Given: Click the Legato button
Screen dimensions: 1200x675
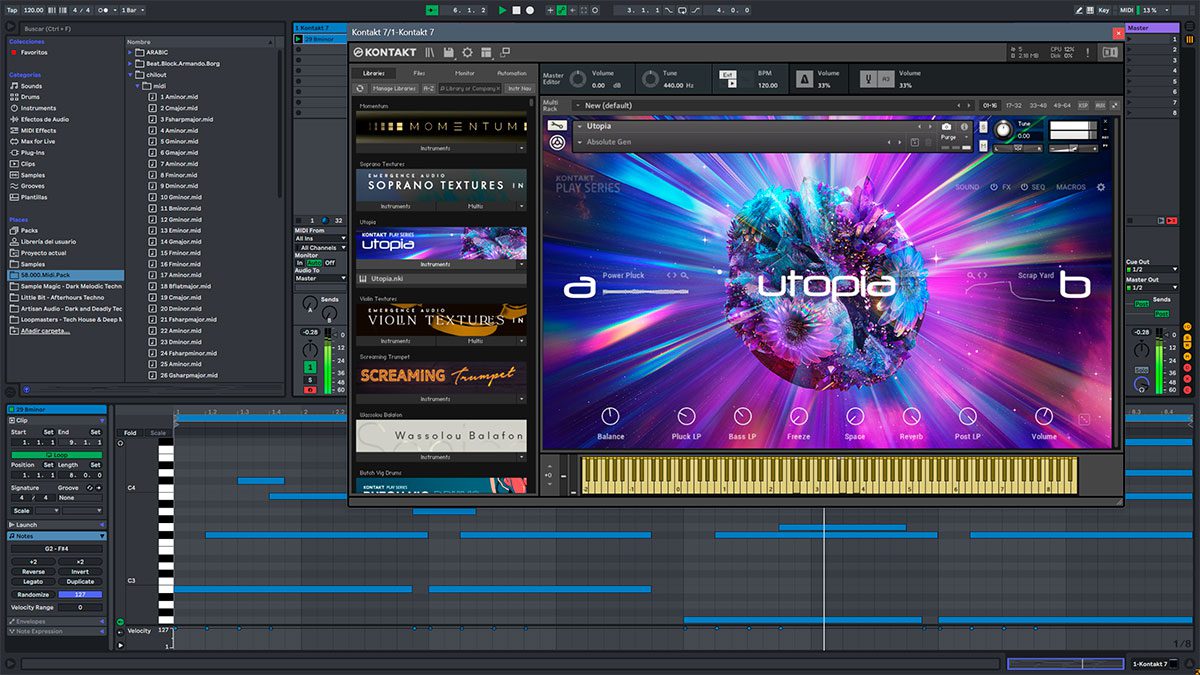Looking at the screenshot, I should click(x=32, y=582).
